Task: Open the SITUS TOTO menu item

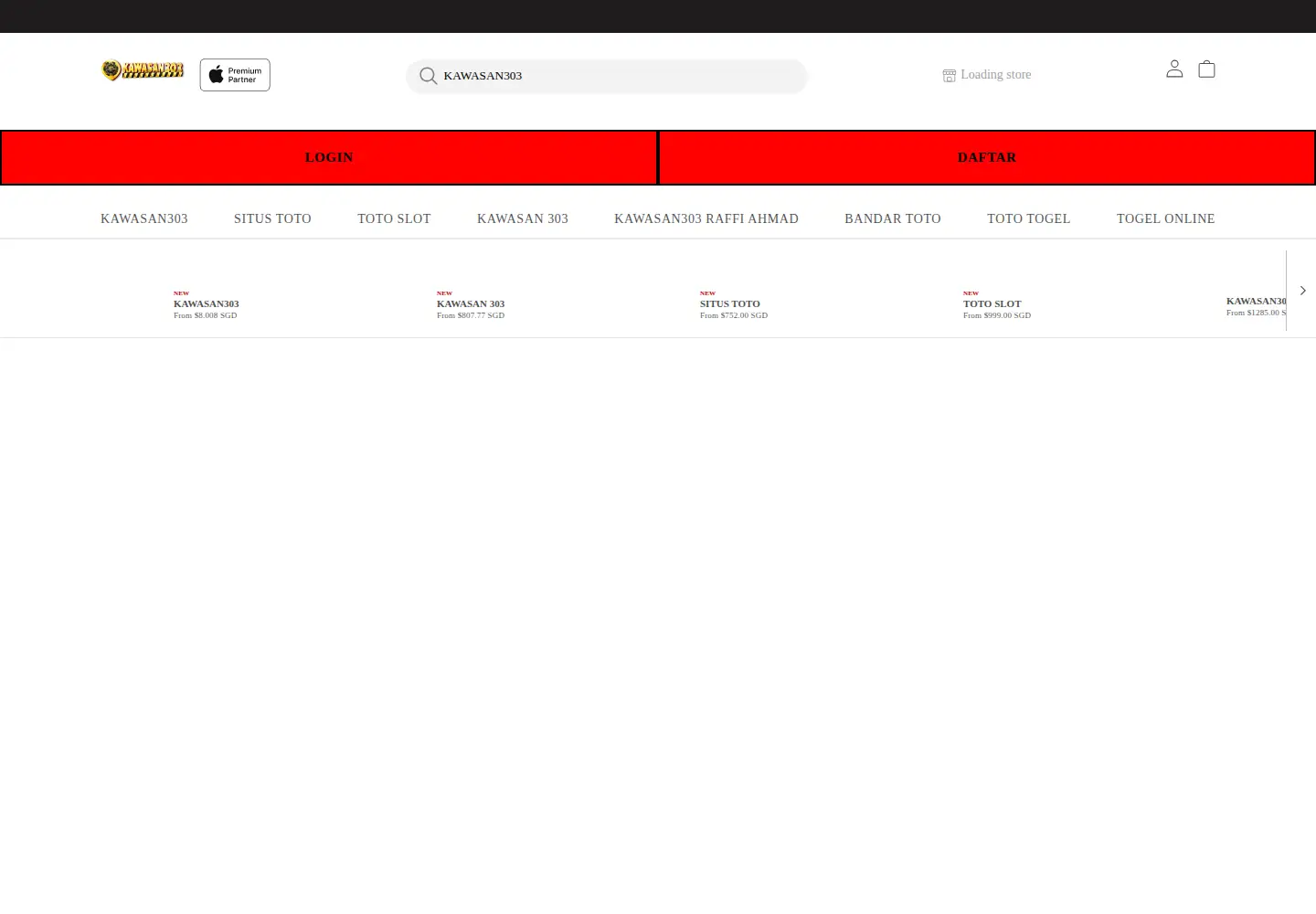Action: (272, 218)
